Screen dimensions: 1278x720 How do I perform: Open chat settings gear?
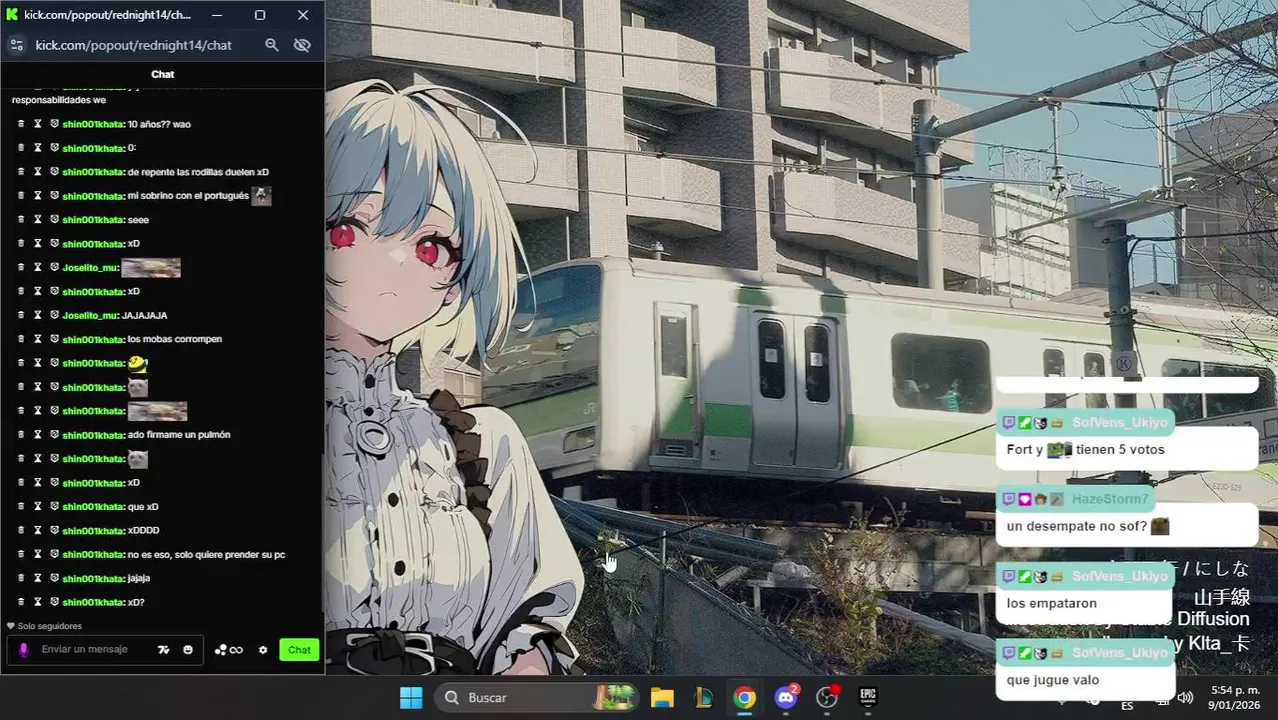click(263, 650)
